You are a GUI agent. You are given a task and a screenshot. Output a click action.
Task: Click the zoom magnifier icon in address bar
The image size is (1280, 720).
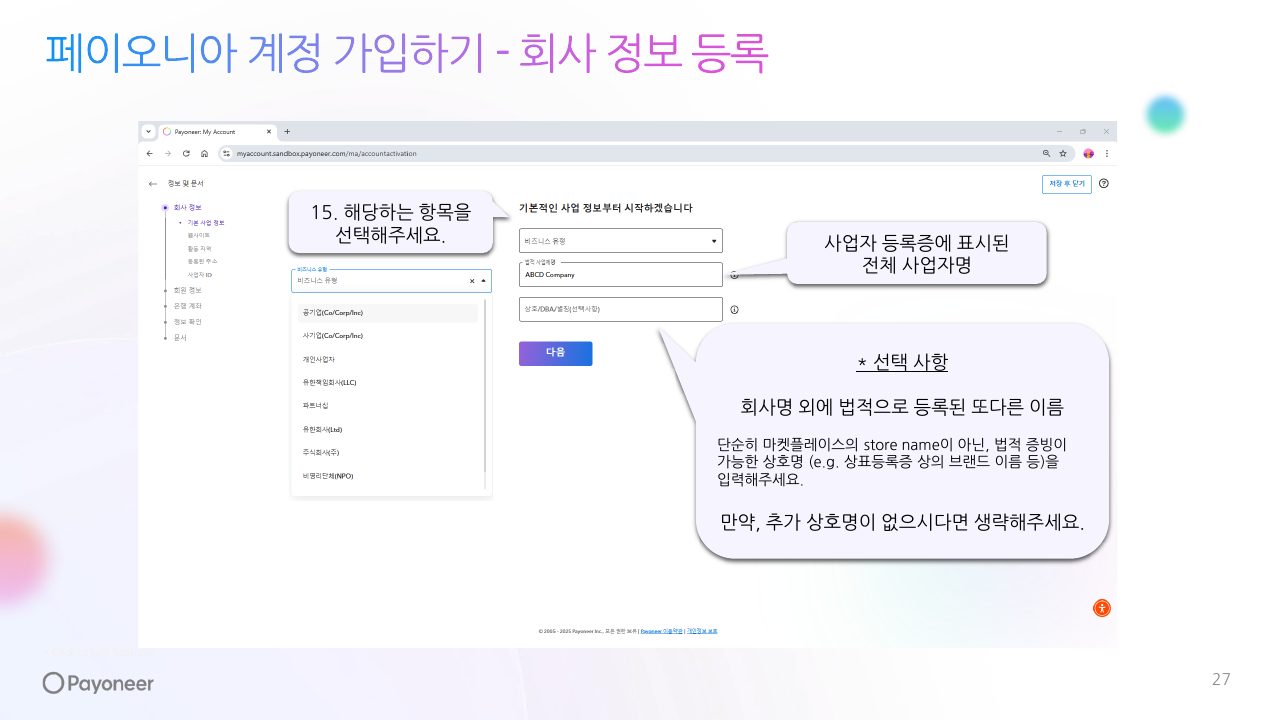1046,153
